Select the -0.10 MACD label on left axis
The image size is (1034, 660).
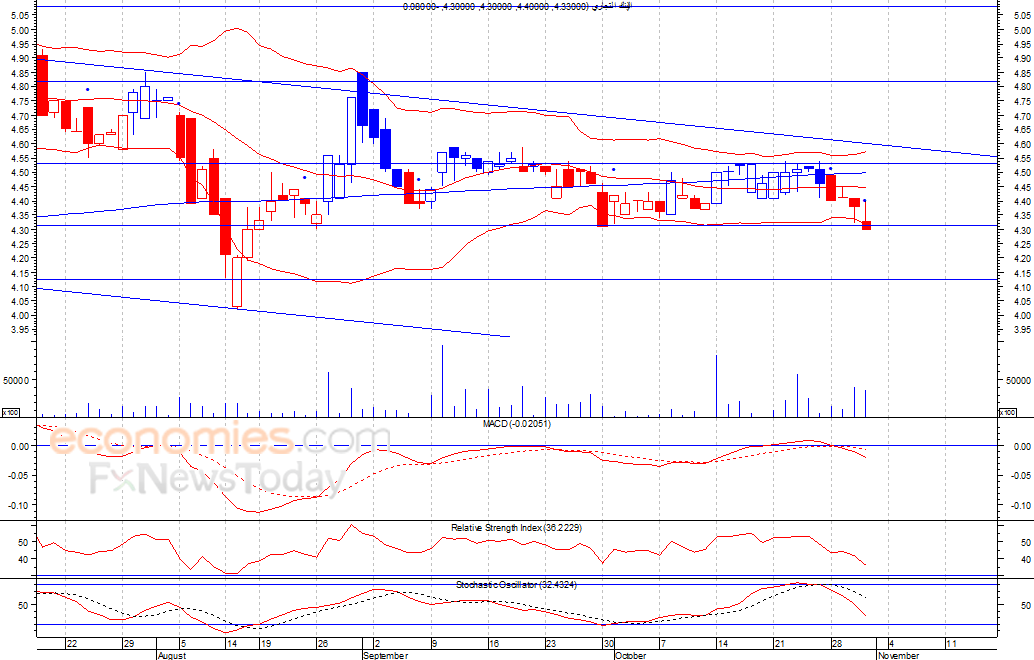[19, 506]
